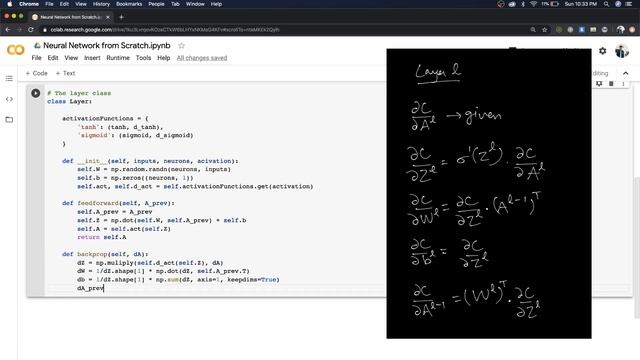640x360 pixels.
Task: Open the Colab View menu
Action: coord(71,58)
